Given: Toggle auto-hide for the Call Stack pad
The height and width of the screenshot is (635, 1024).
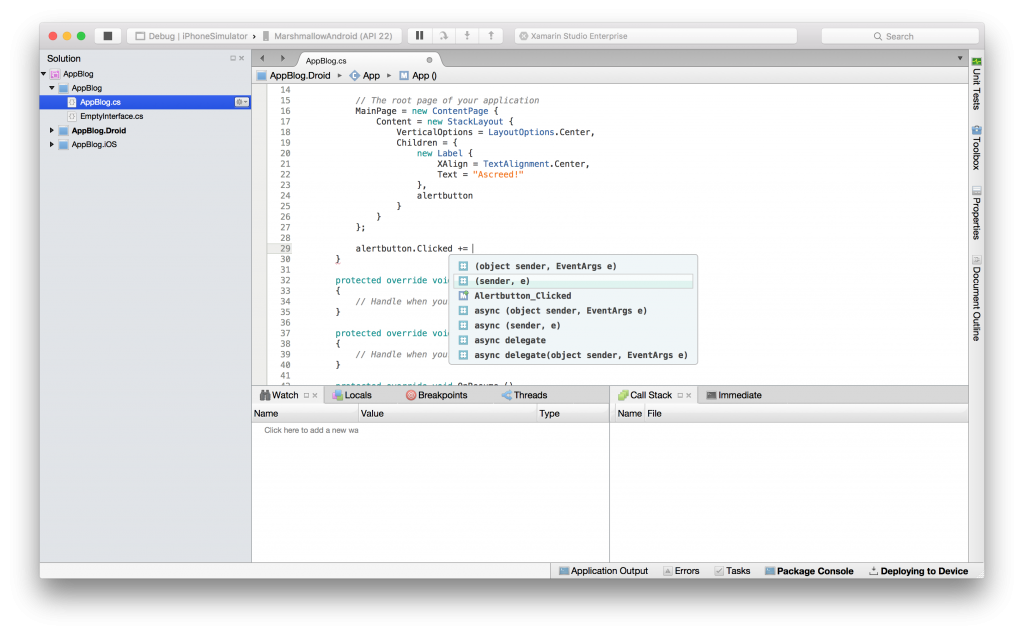Looking at the screenshot, I should point(680,395).
